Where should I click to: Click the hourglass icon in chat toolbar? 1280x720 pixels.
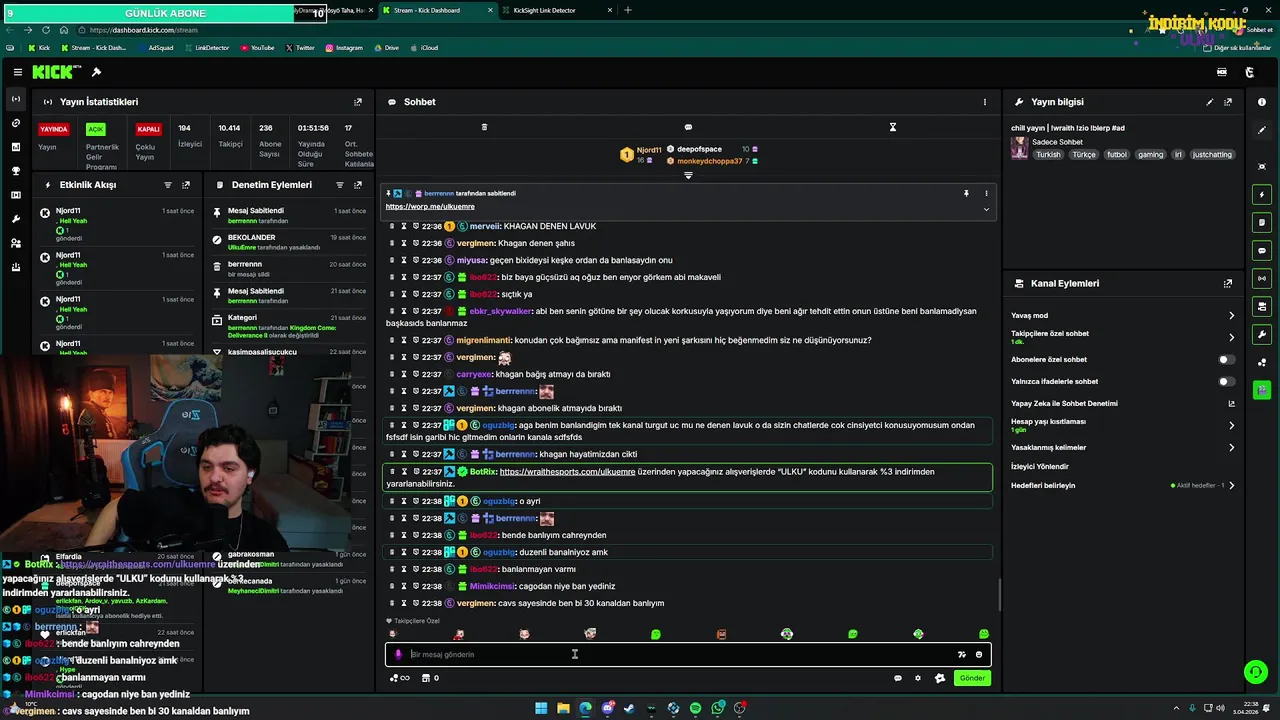point(893,127)
